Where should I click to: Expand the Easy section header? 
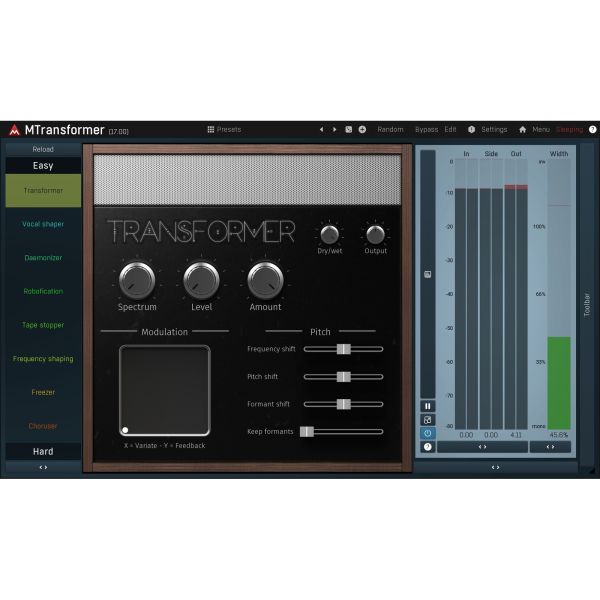[43, 166]
